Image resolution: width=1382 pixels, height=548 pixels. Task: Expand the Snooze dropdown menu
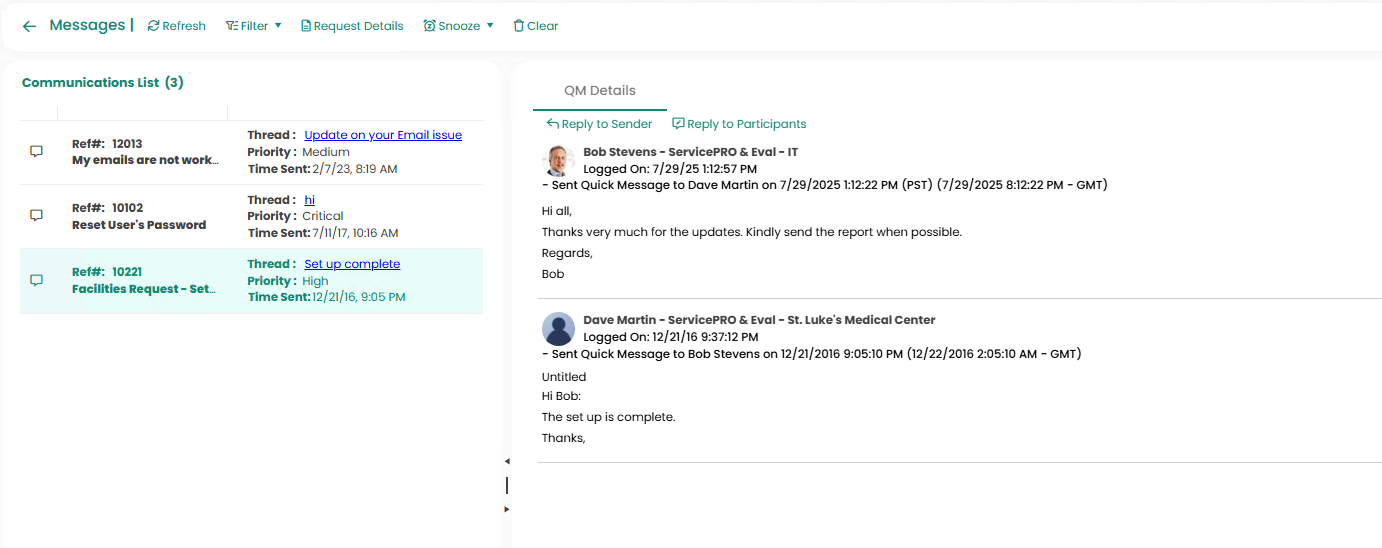pyautogui.click(x=458, y=26)
